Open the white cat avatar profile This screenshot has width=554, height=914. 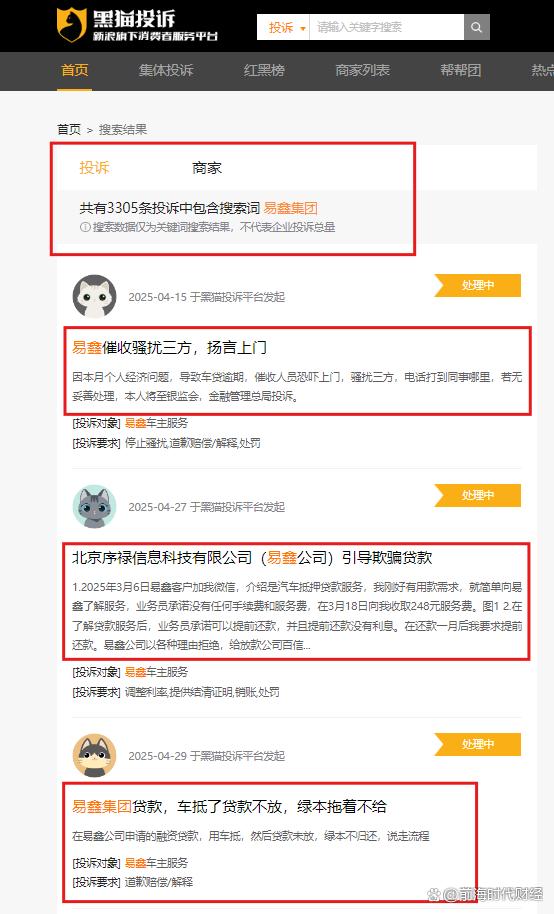point(94,296)
